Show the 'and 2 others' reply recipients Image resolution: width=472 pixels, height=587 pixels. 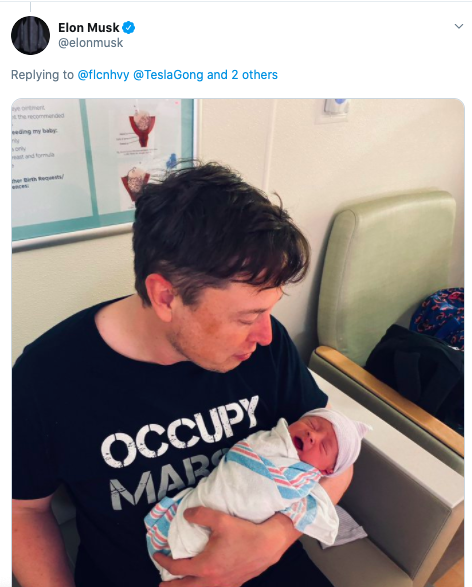(242, 75)
